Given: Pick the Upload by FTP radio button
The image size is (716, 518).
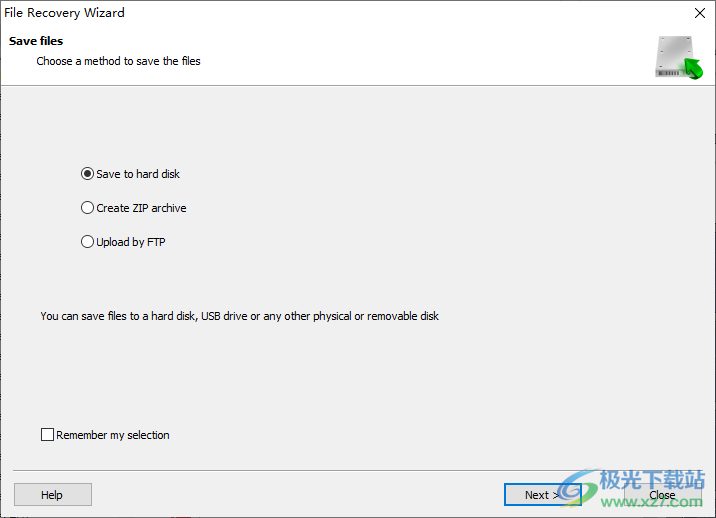Looking at the screenshot, I should tap(87, 242).
